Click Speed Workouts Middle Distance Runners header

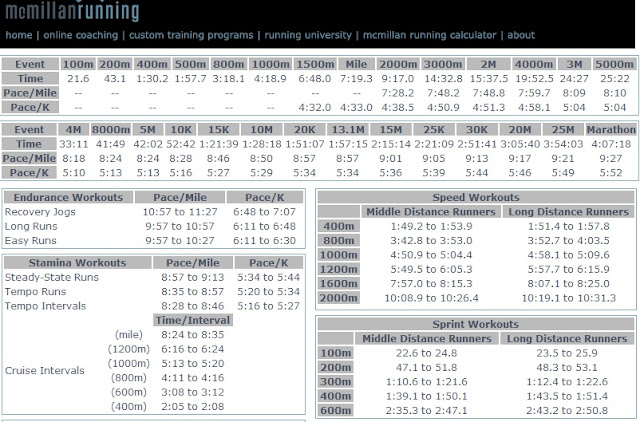(431, 211)
